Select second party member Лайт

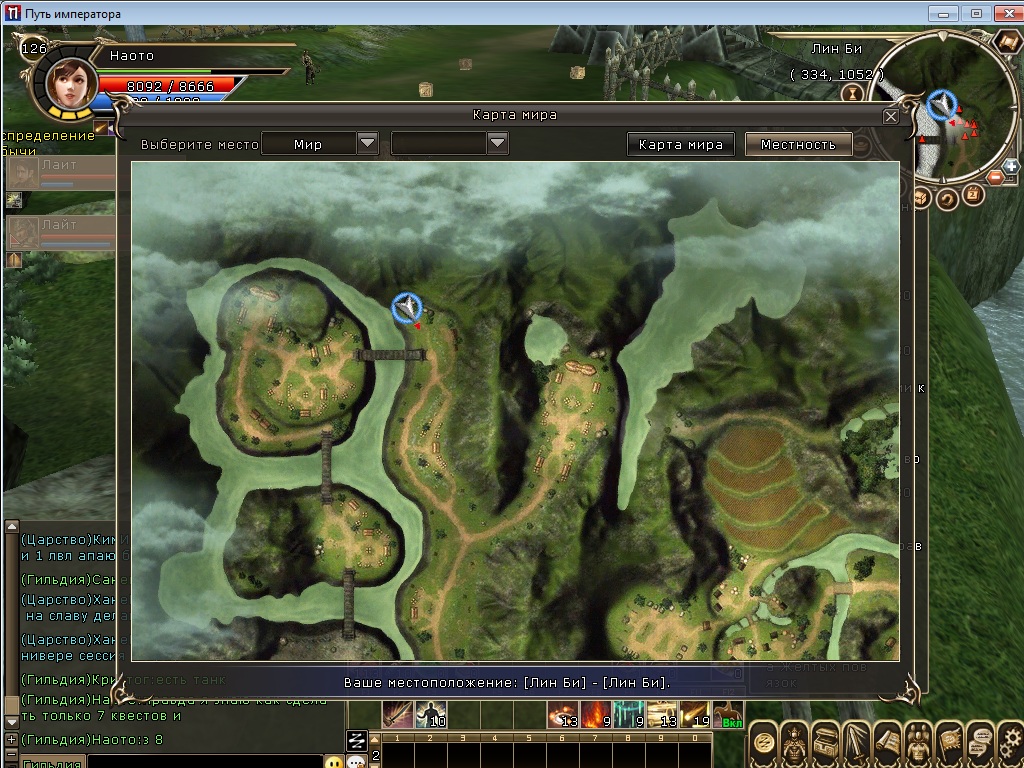60,233
